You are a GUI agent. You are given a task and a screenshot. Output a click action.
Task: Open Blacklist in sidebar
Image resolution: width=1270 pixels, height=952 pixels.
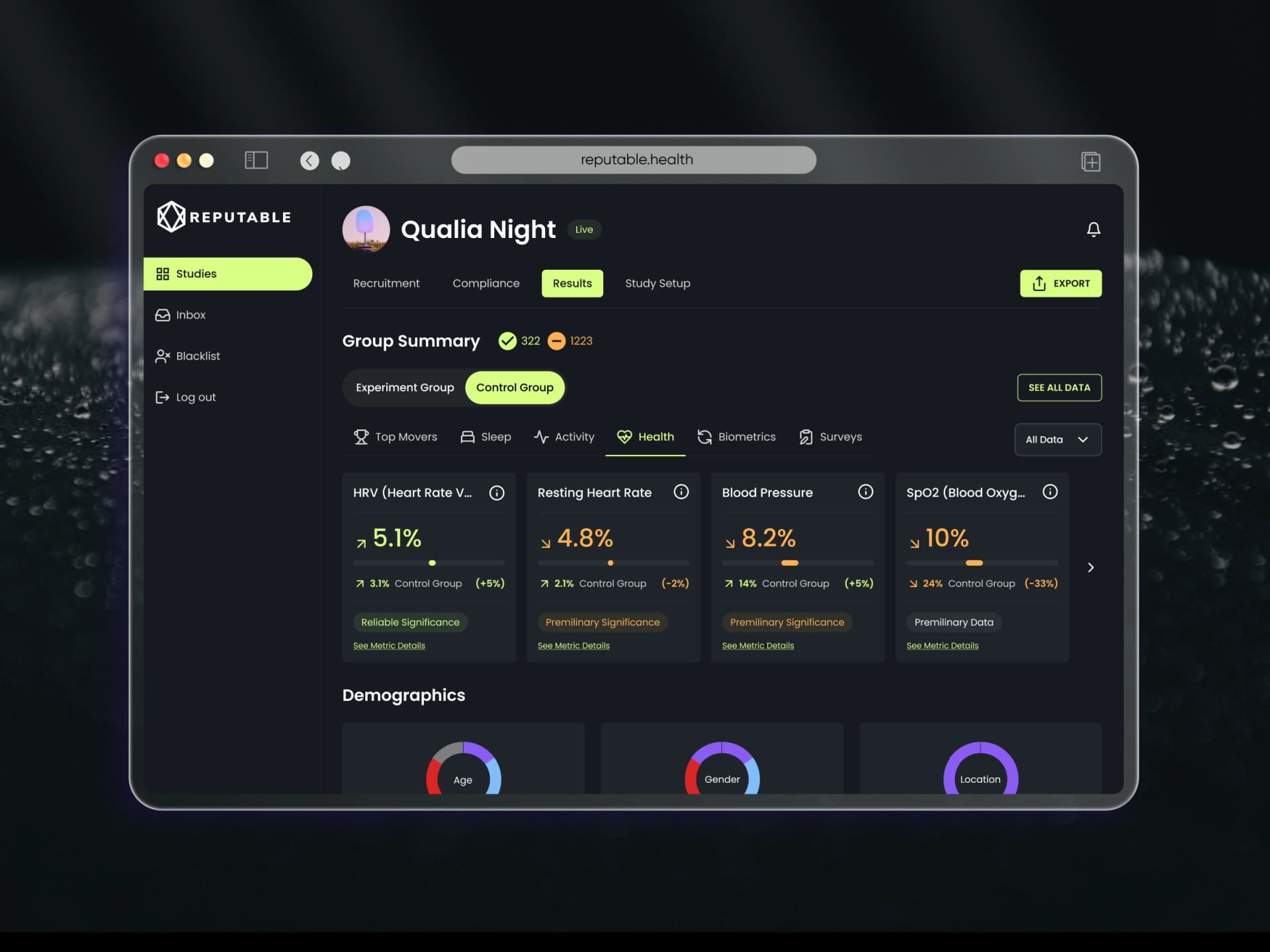[188, 356]
